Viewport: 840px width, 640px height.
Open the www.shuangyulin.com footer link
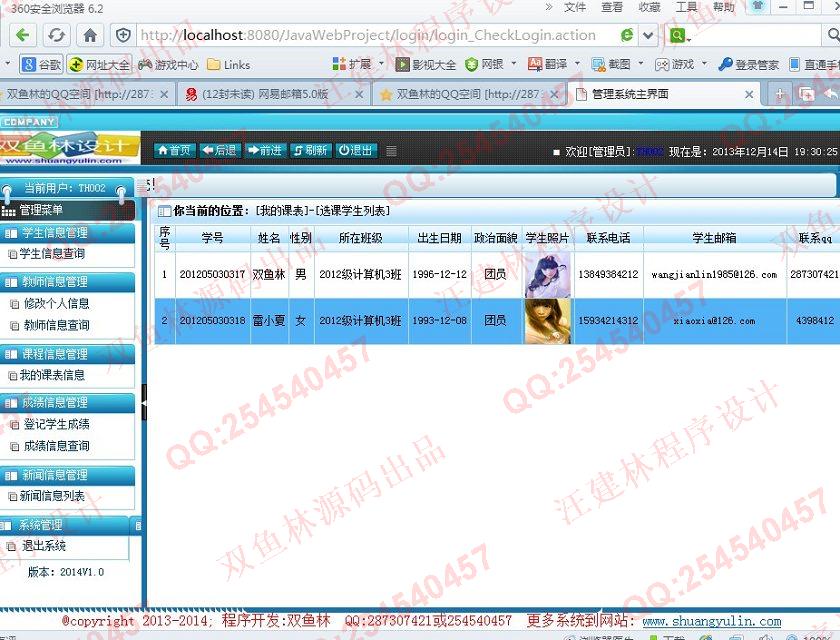pyautogui.click(x=711, y=621)
